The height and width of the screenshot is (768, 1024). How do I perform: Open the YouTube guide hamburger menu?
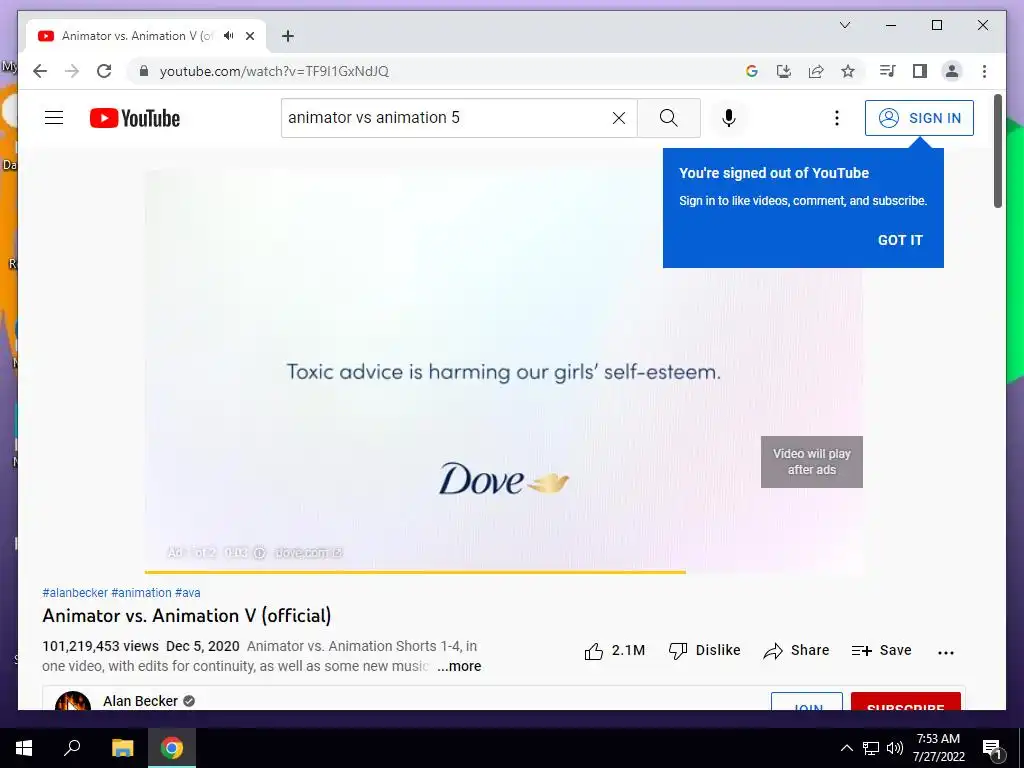tap(54, 118)
